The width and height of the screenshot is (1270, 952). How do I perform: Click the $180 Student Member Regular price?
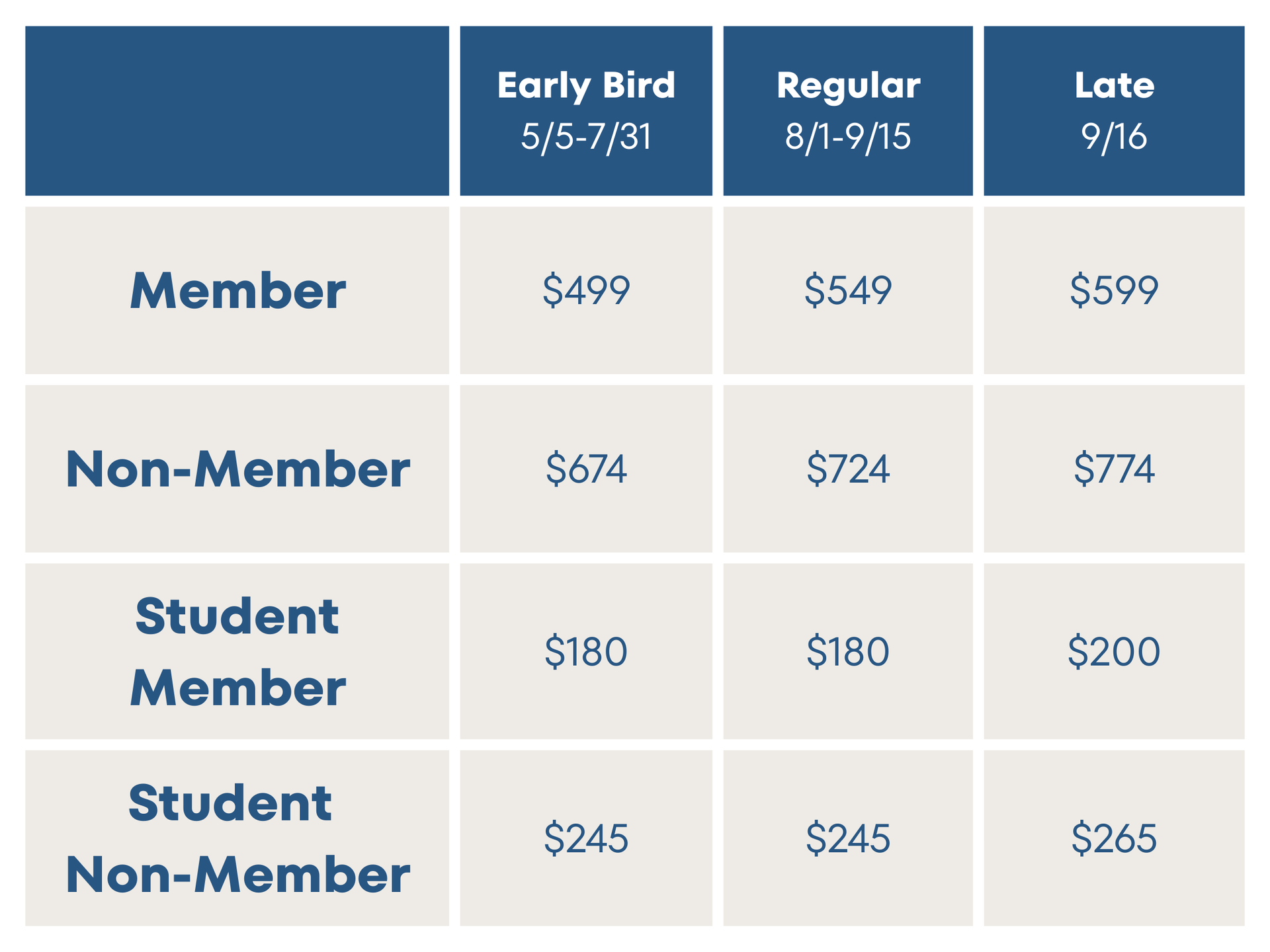848,651
